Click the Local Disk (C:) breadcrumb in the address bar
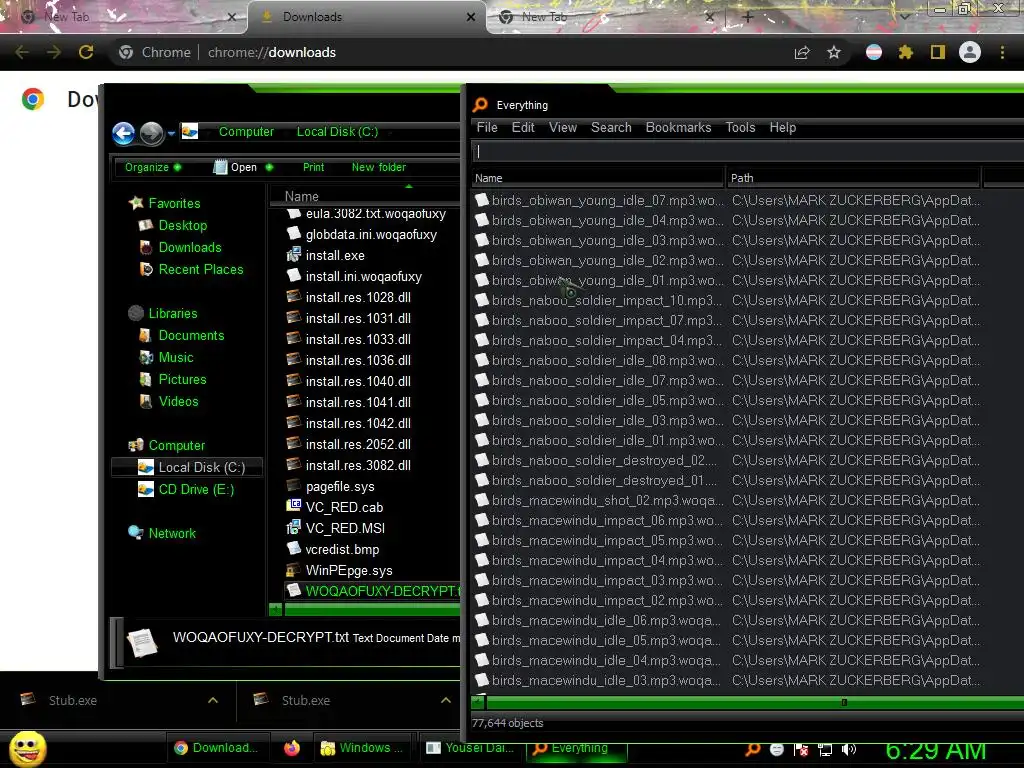This screenshot has height=768, width=1024. [337, 131]
